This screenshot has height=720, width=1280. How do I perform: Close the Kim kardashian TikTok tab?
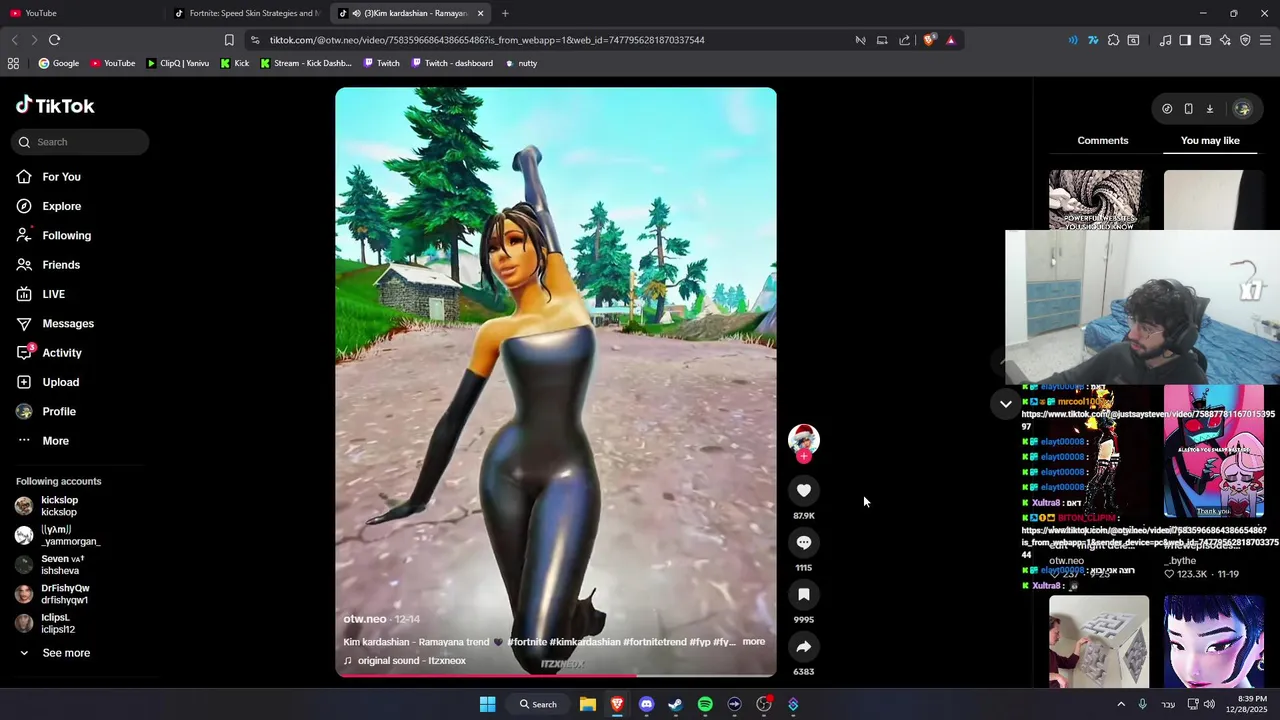click(x=480, y=13)
